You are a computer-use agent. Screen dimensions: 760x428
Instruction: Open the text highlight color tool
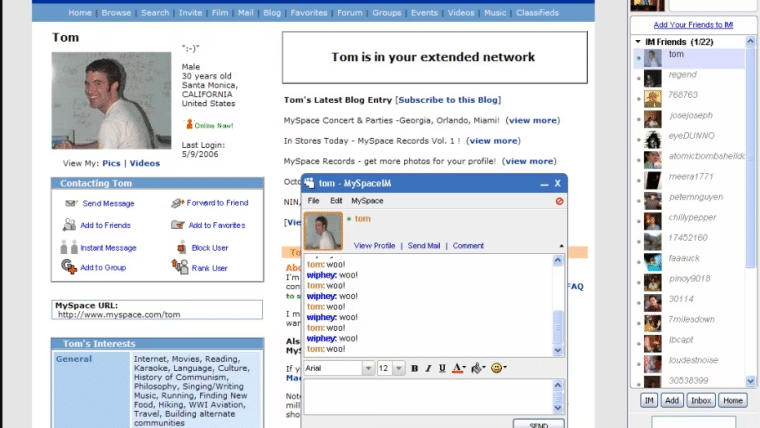coord(478,368)
